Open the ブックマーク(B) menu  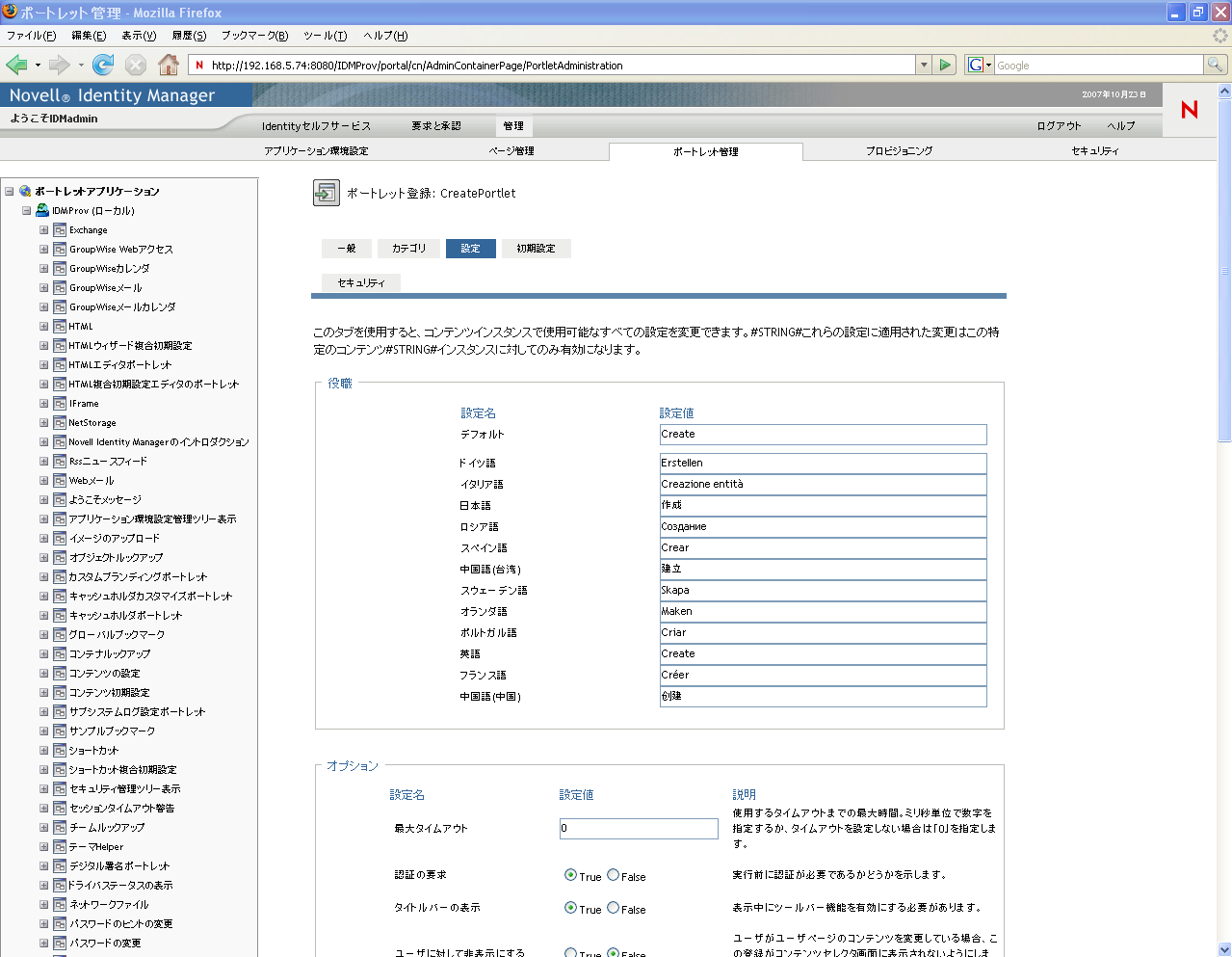(254, 36)
